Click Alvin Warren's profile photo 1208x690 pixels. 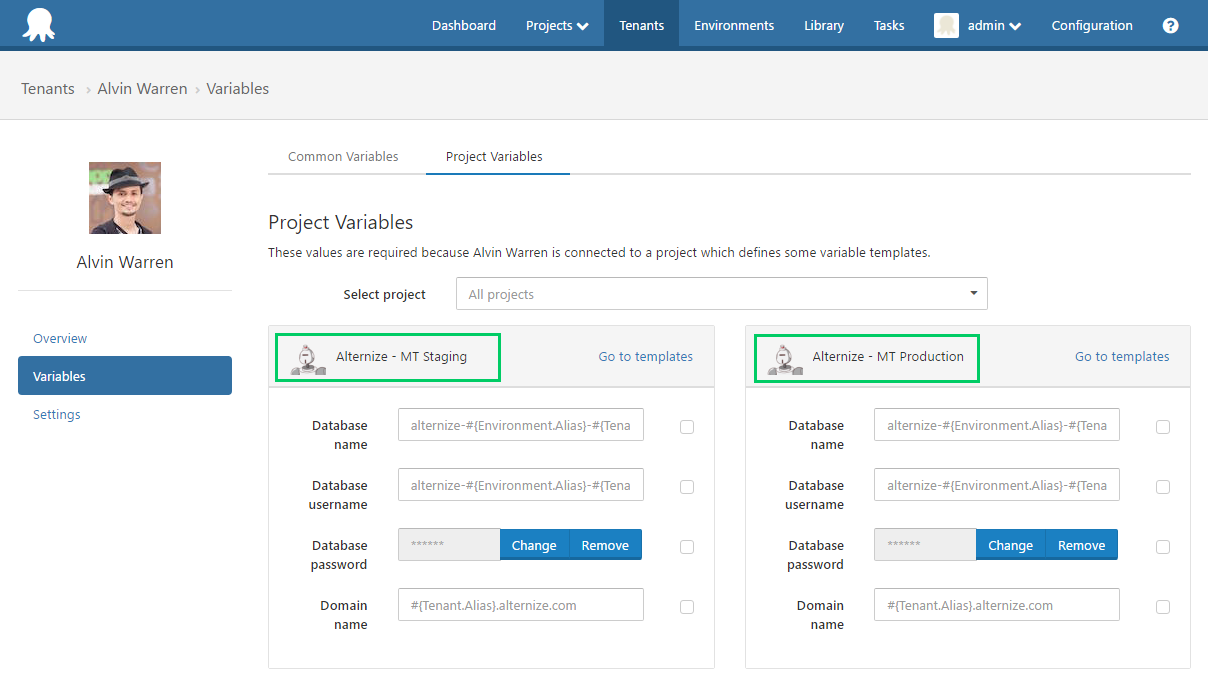click(x=124, y=197)
